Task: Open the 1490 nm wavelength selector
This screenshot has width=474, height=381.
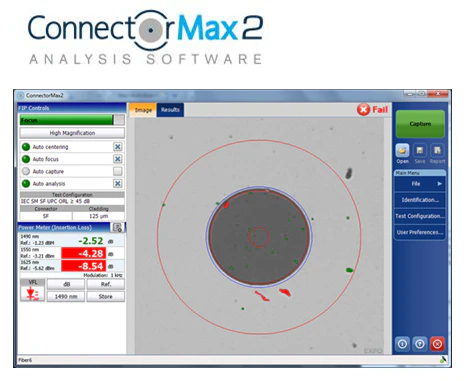Action: [66, 296]
